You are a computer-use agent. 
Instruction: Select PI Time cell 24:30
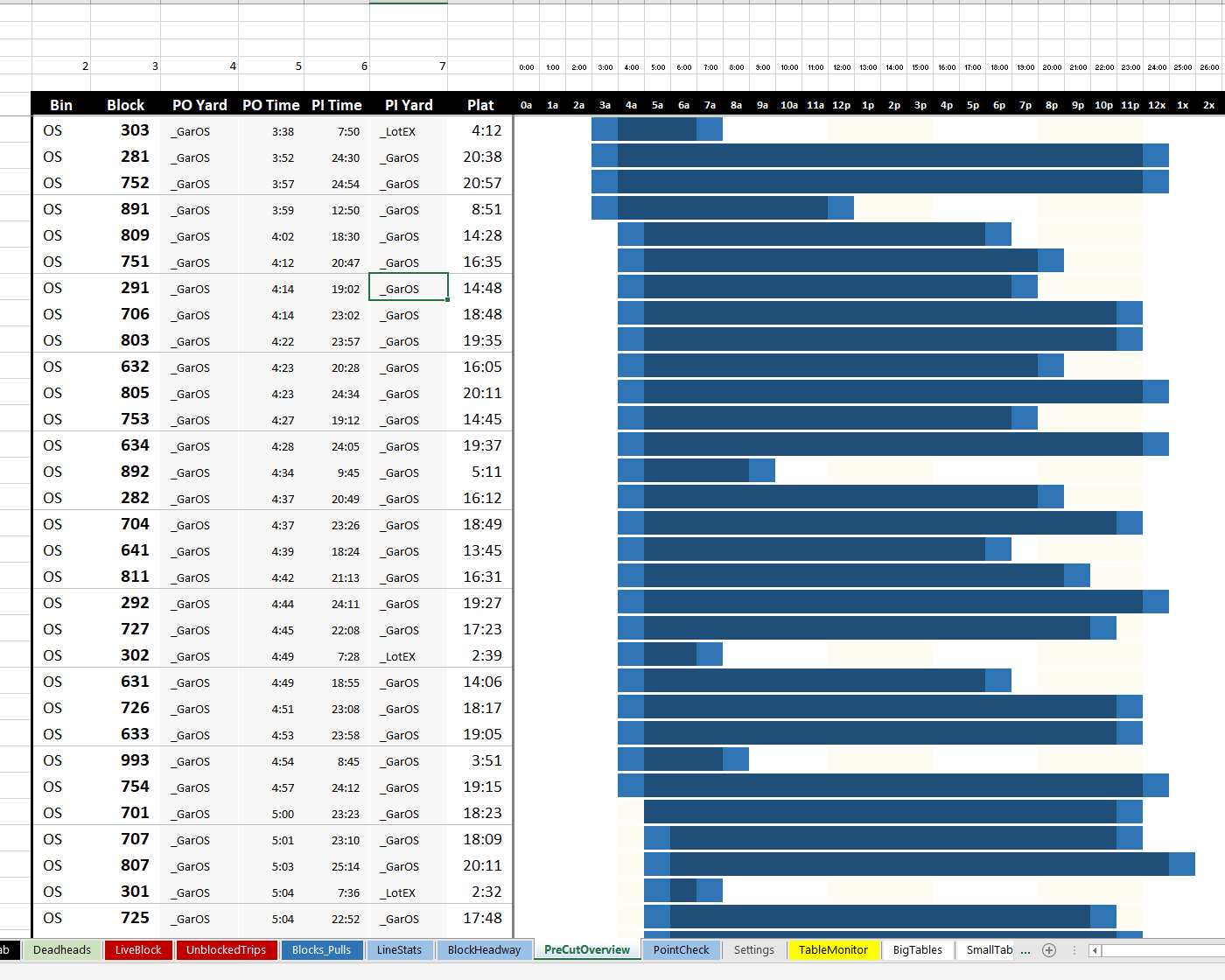coord(337,157)
